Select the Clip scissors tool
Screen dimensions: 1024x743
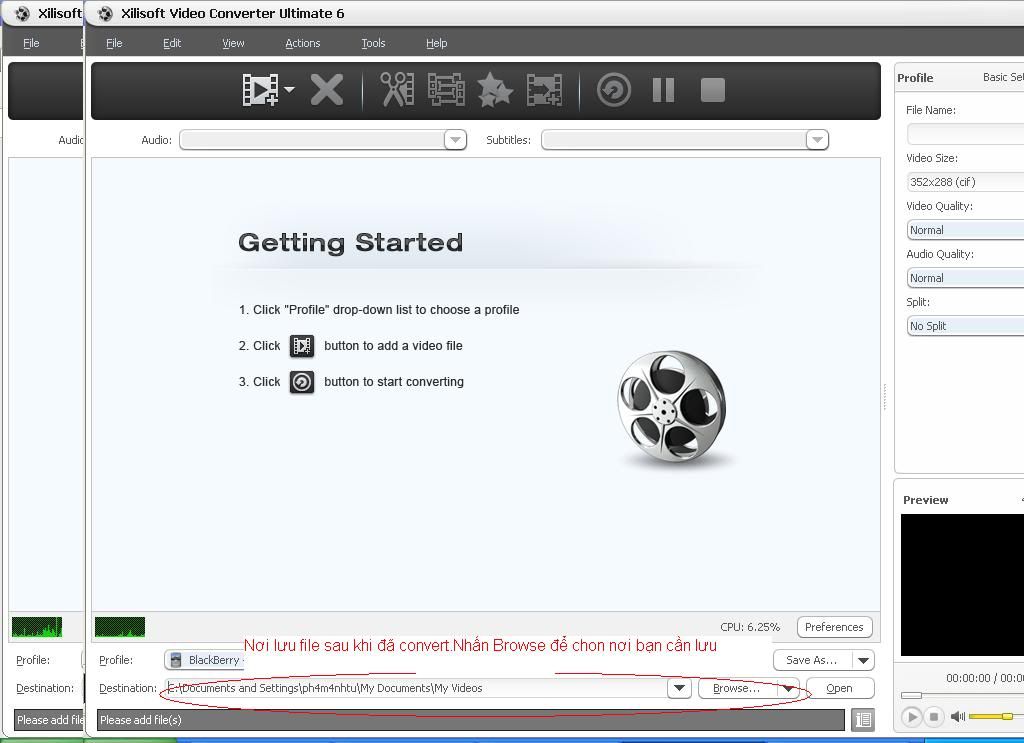(x=397, y=90)
